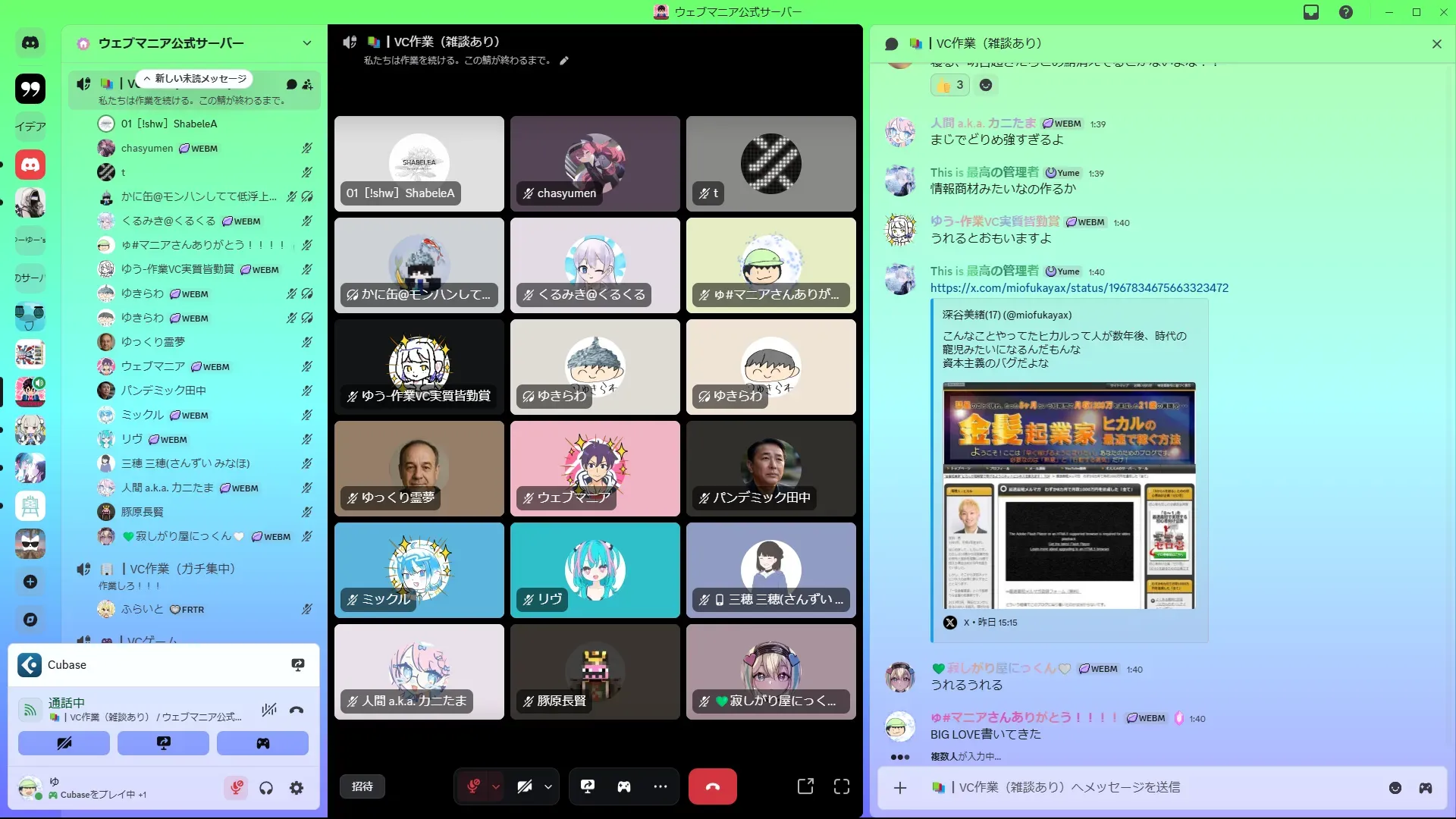Screen dimensions: 1456x819
Task: Enter fullscreen call view
Action: click(842, 786)
